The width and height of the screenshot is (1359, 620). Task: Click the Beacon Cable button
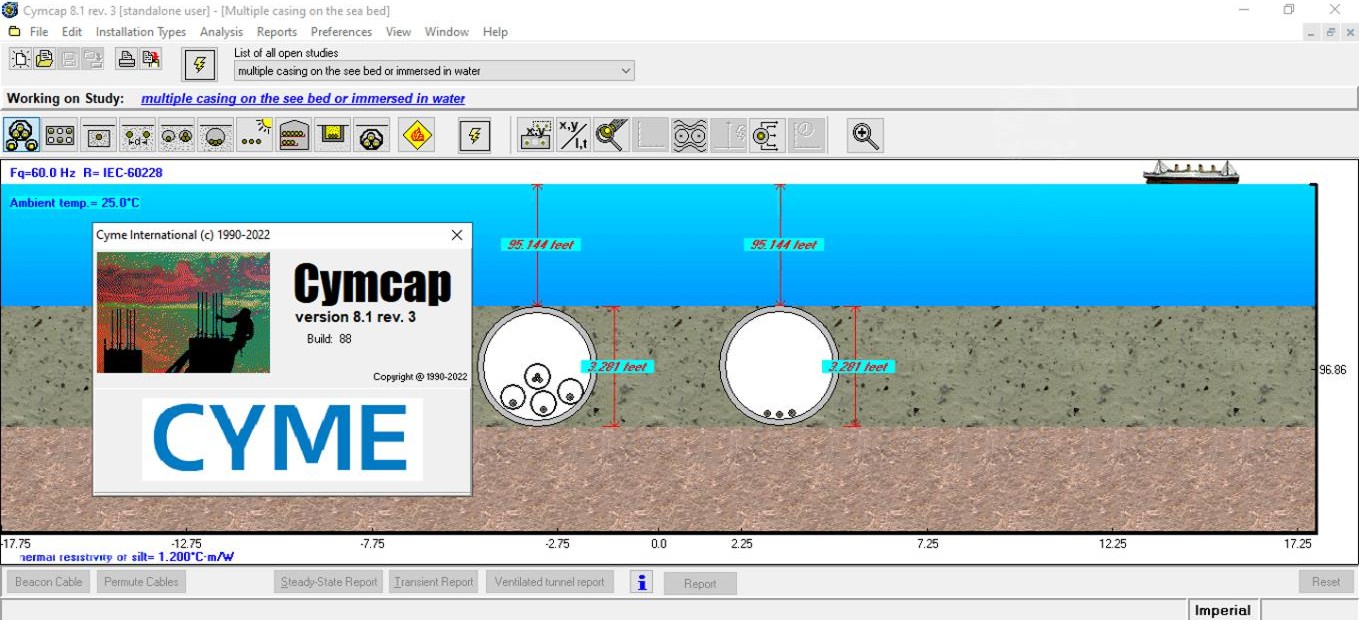point(48,582)
